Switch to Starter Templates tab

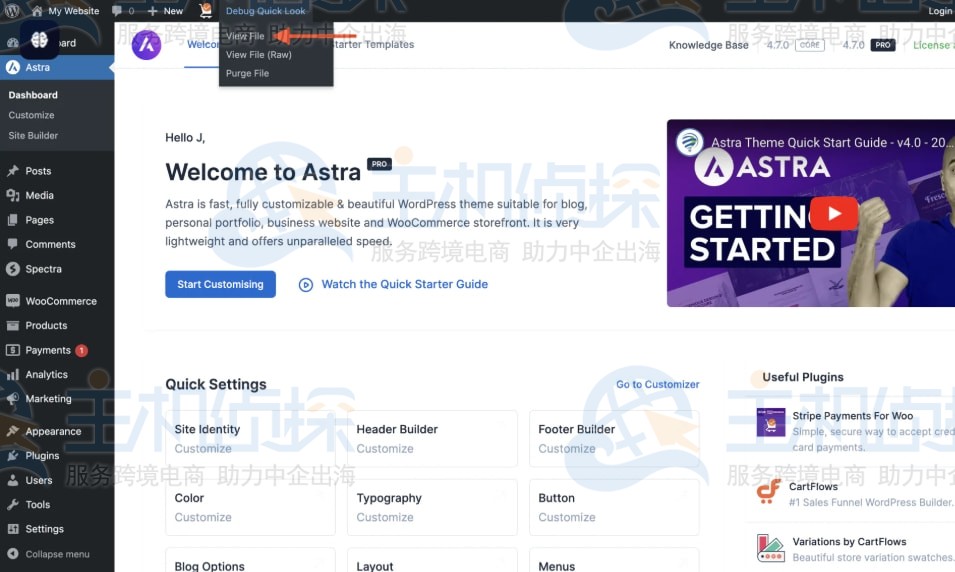point(373,44)
